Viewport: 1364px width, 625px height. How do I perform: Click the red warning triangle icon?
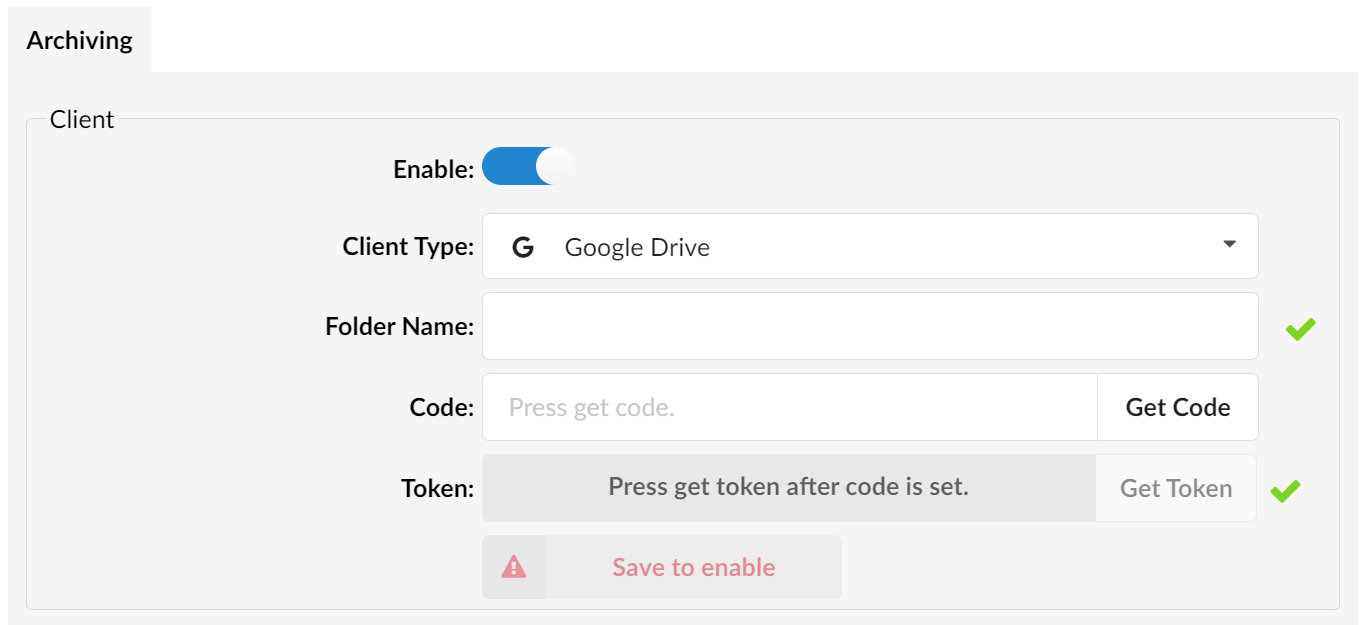click(514, 567)
